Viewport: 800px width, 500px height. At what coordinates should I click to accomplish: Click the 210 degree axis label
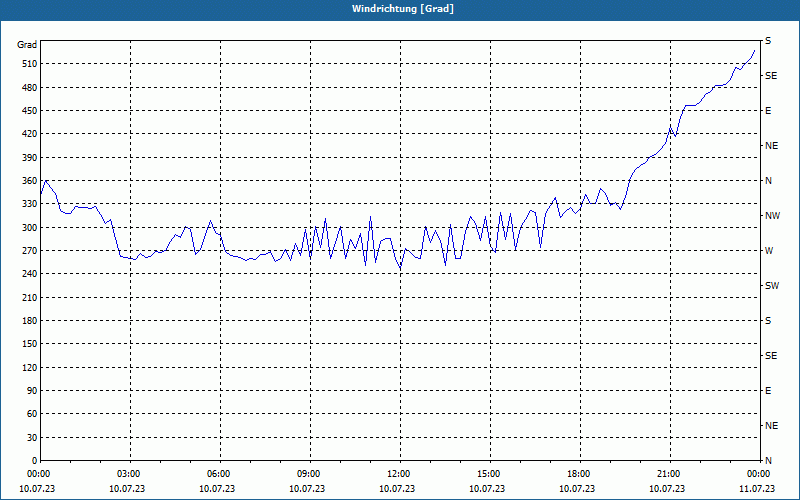click(x=30, y=297)
